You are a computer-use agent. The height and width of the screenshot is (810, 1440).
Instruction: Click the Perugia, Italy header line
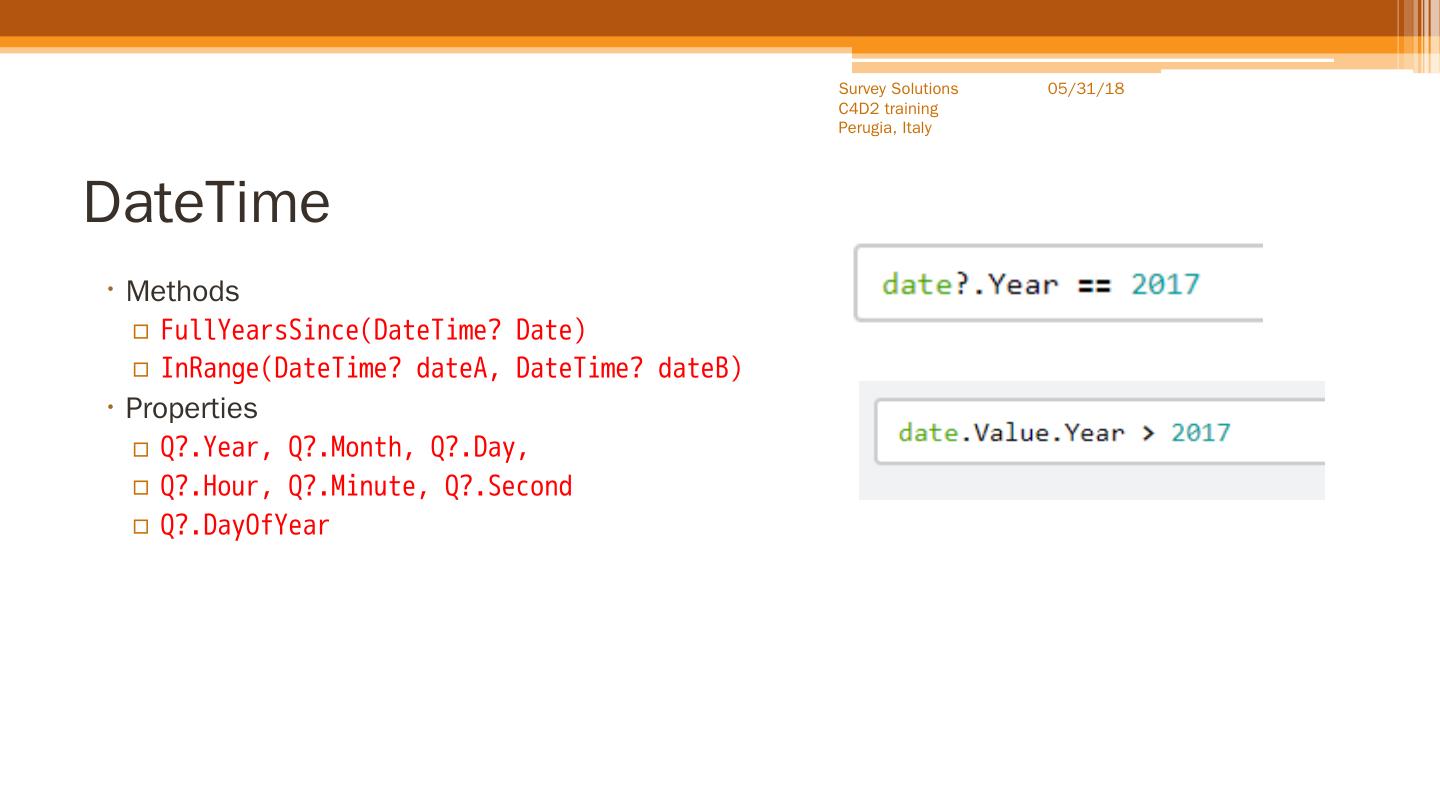pyautogui.click(x=885, y=128)
